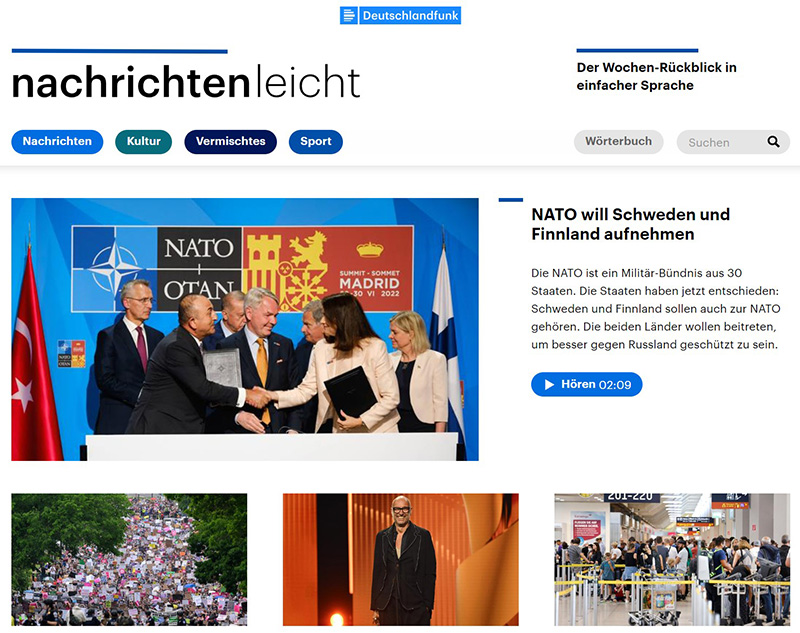Open the street protest crowd photo

tap(129, 560)
